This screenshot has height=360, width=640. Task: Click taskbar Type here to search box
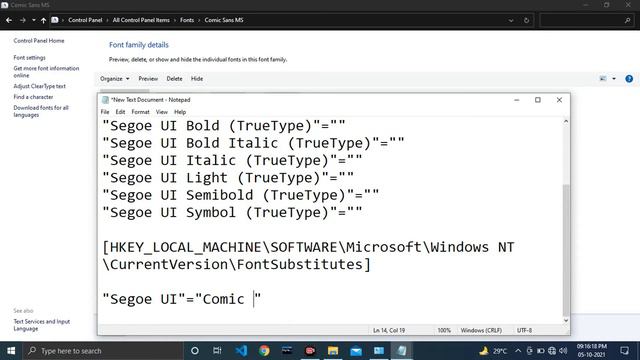[x=102, y=351]
